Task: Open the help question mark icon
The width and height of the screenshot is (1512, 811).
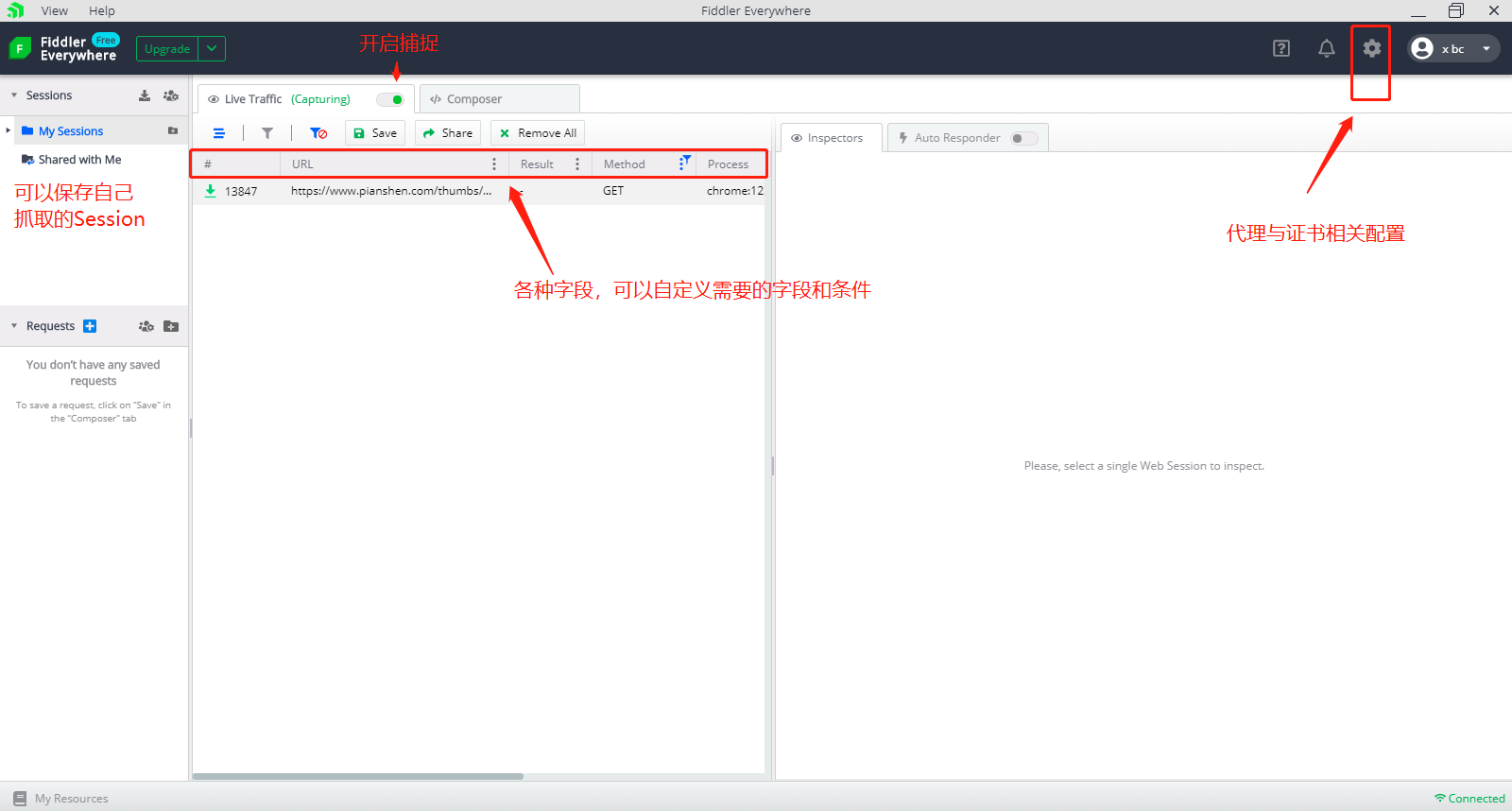Action: click(1281, 48)
